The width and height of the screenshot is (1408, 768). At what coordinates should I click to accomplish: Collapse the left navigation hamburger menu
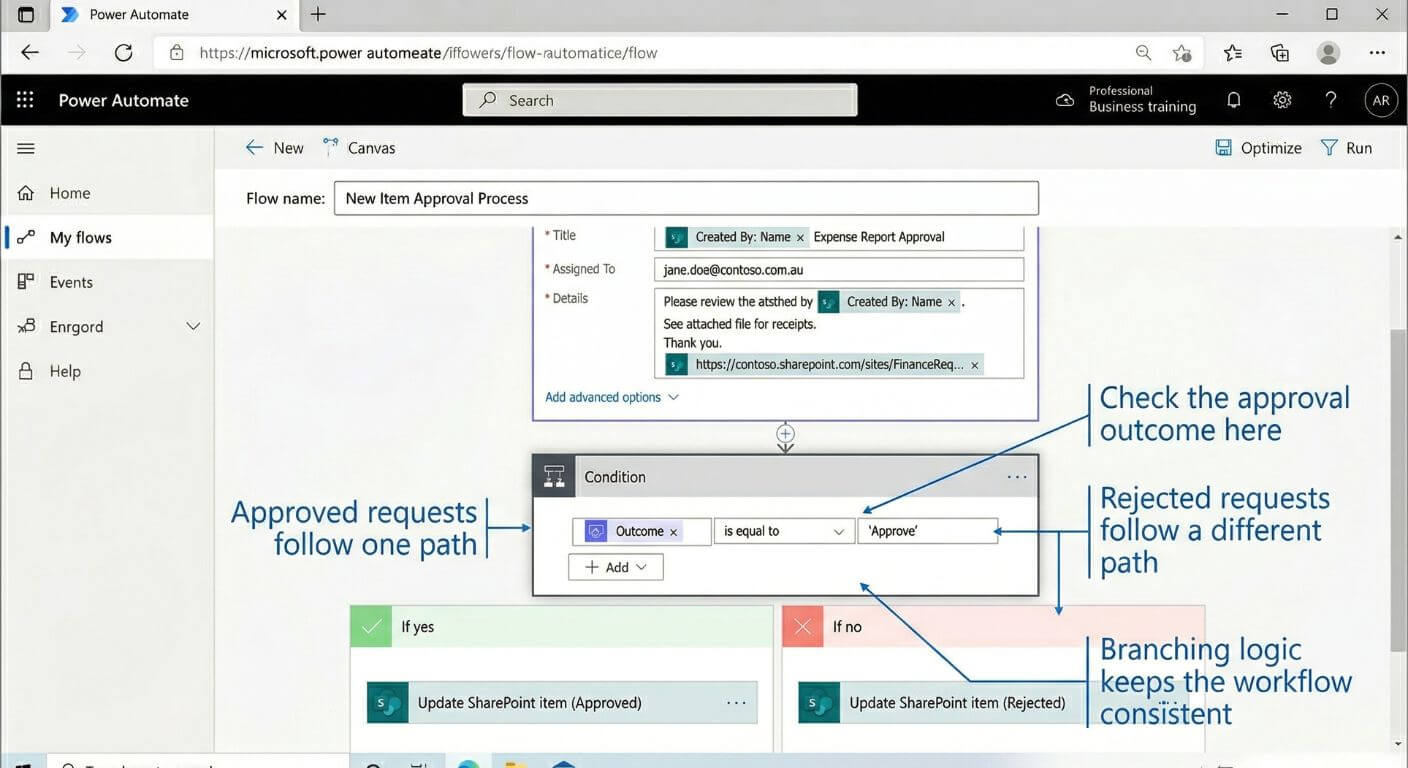coord(26,148)
